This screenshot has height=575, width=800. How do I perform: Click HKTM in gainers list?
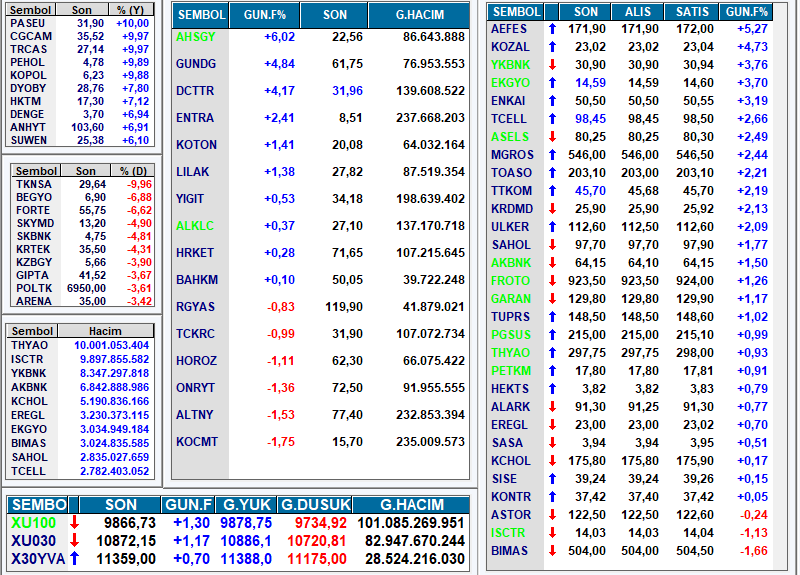tap(26, 101)
